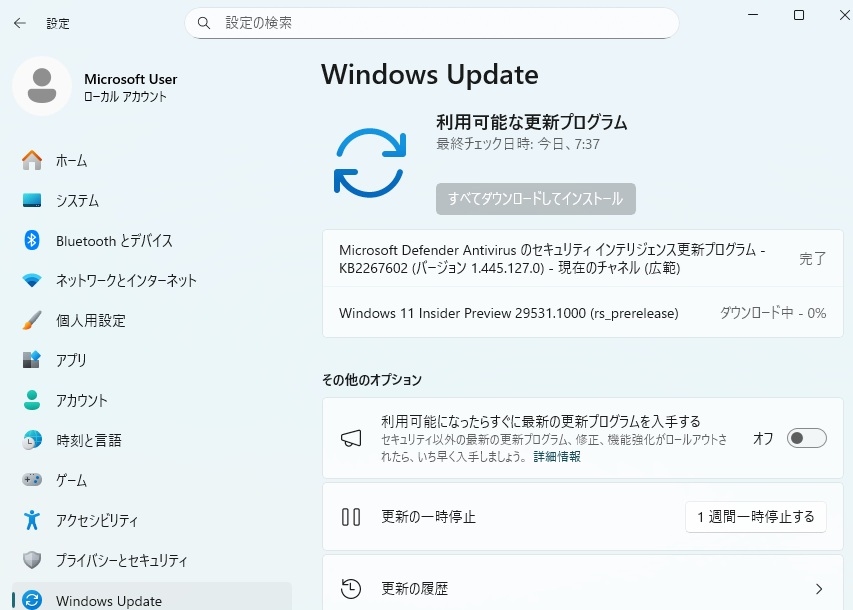This screenshot has height=610, width=853.
Task: Open the システム settings page
Action: coord(152,200)
